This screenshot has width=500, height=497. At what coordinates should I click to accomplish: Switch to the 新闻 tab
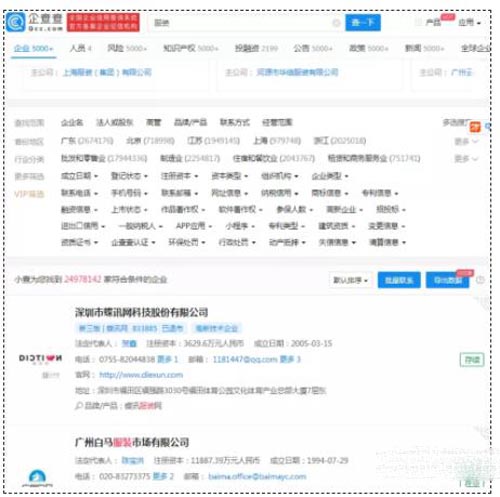pos(424,48)
